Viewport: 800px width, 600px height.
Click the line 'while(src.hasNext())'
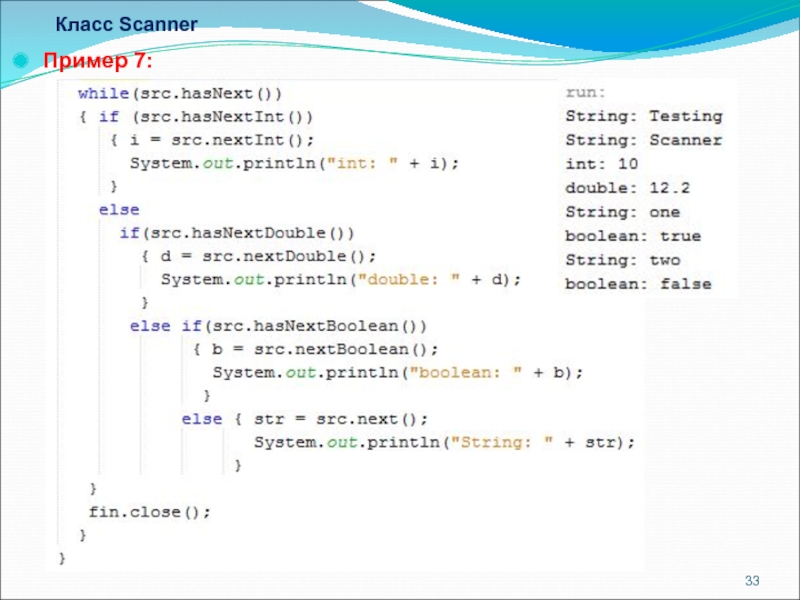[180, 94]
